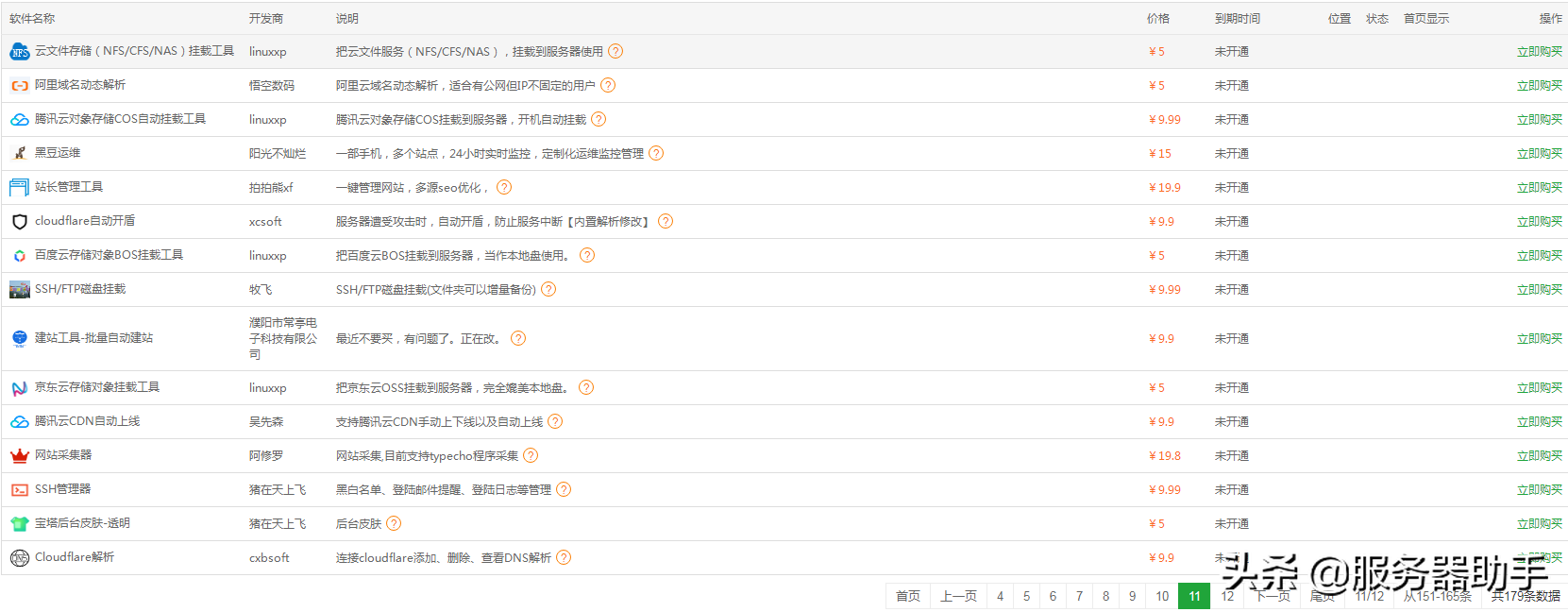This screenshot has width=1568, height=612.
Task: Open help icon for 后台皮肤 description
Action: pos(394,523)
